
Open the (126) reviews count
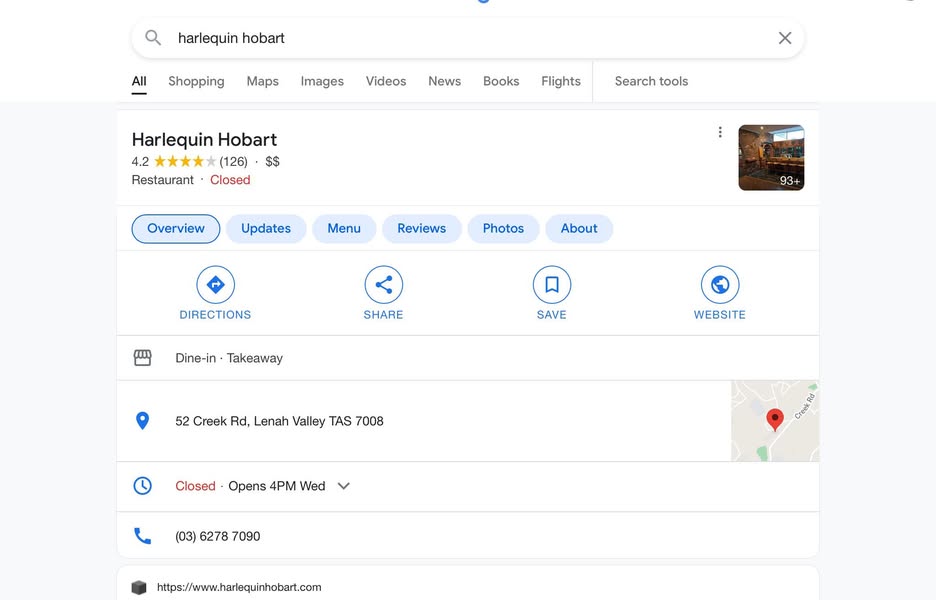233,162
